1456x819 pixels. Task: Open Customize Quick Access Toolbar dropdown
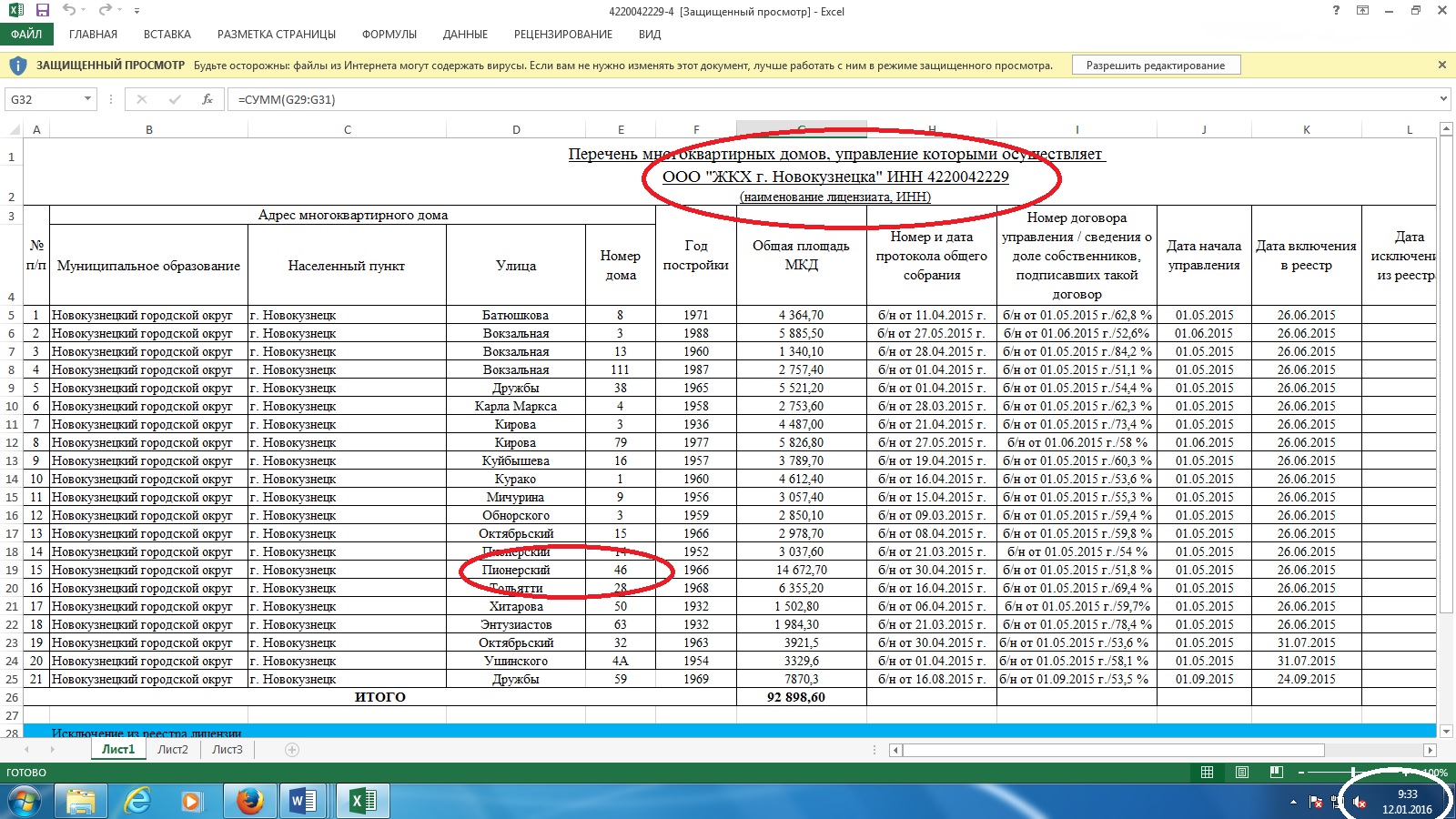tap(136, 11)
